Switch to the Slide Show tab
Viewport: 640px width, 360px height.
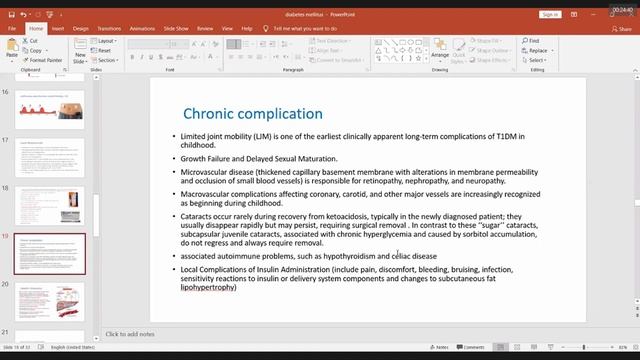(176, 29)
